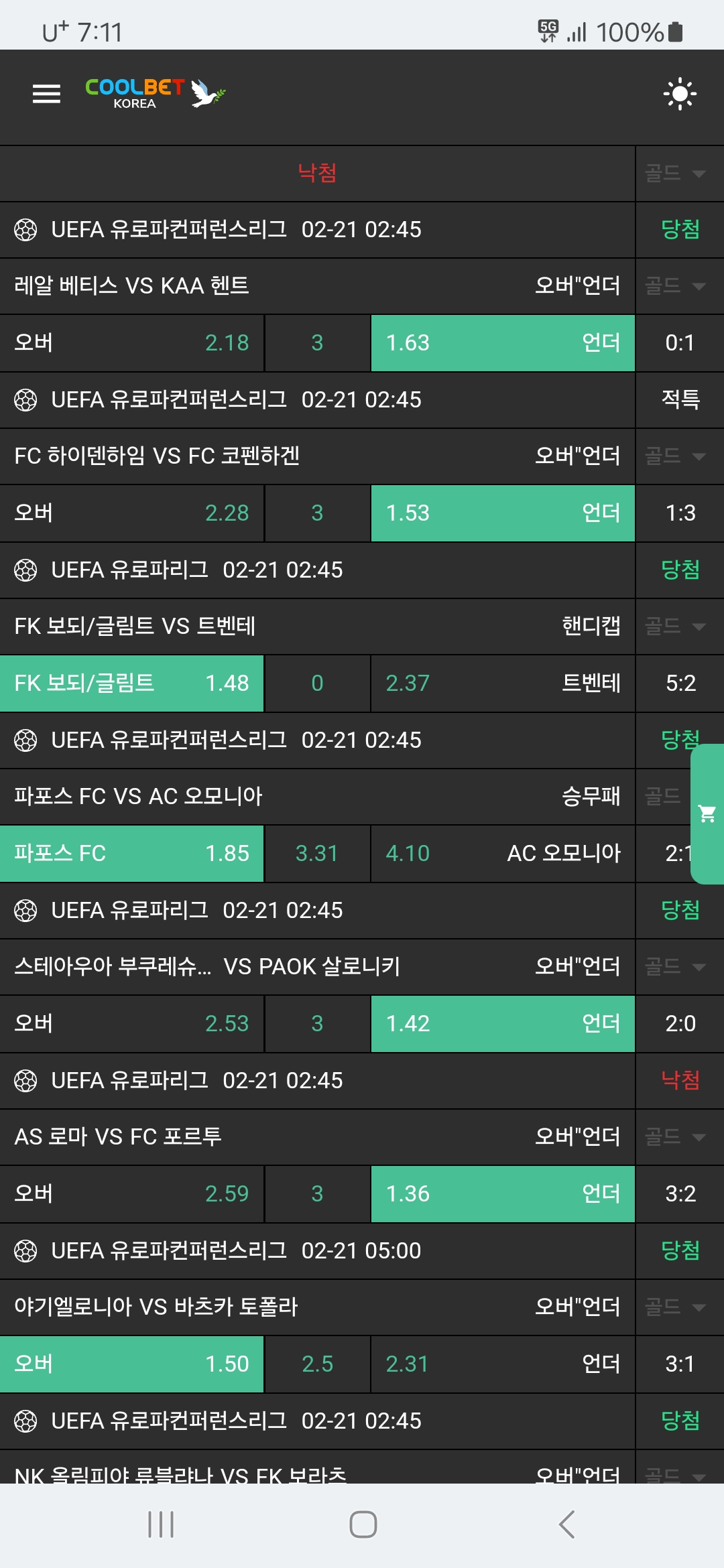This screenshot has height=1568, width=724.
Task: Tap soccer ball icon beside FK 보되/글림트 match
Action: [x=25, y=570]
